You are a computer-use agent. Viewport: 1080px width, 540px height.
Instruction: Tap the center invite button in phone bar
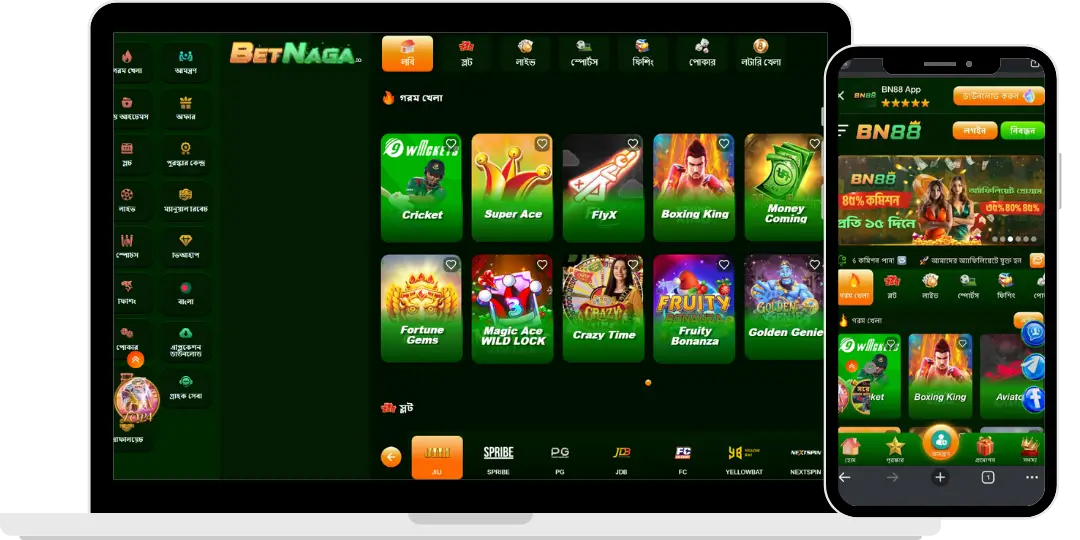940,443
